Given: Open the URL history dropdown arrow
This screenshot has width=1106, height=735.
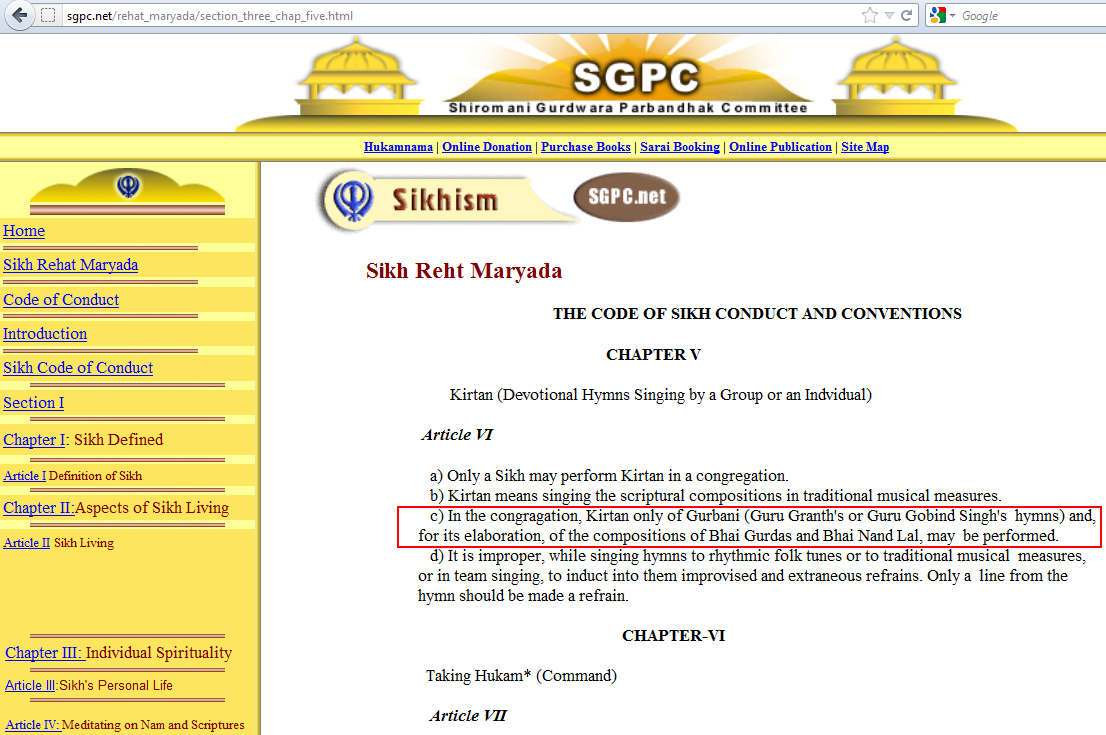Looking at the screenshot, I should coord(889,16).
